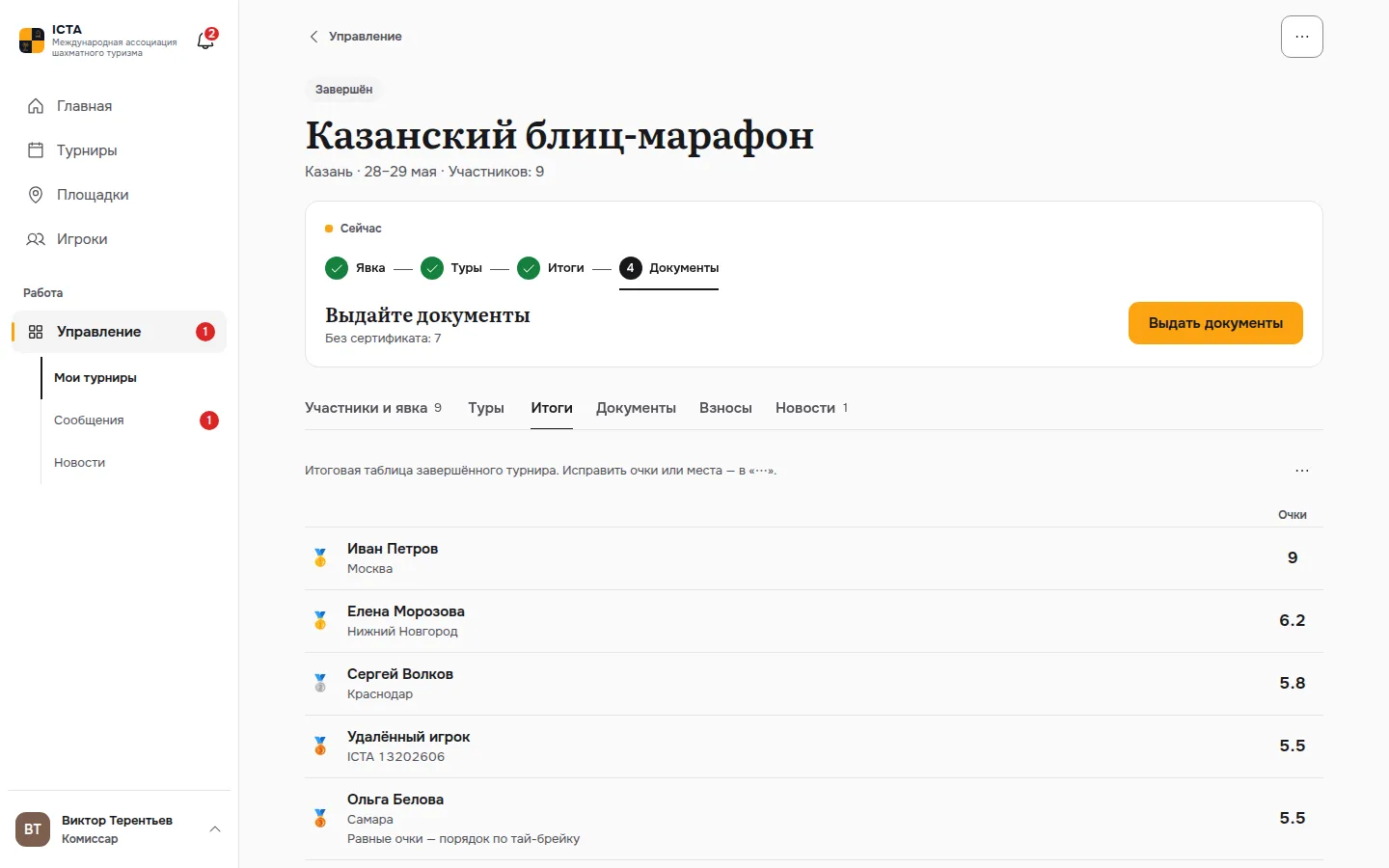Image resolution: width=1389 pixels, height=868 pixels.
Task: Open notifications bell with 2 badge
Action: [206, 41]
